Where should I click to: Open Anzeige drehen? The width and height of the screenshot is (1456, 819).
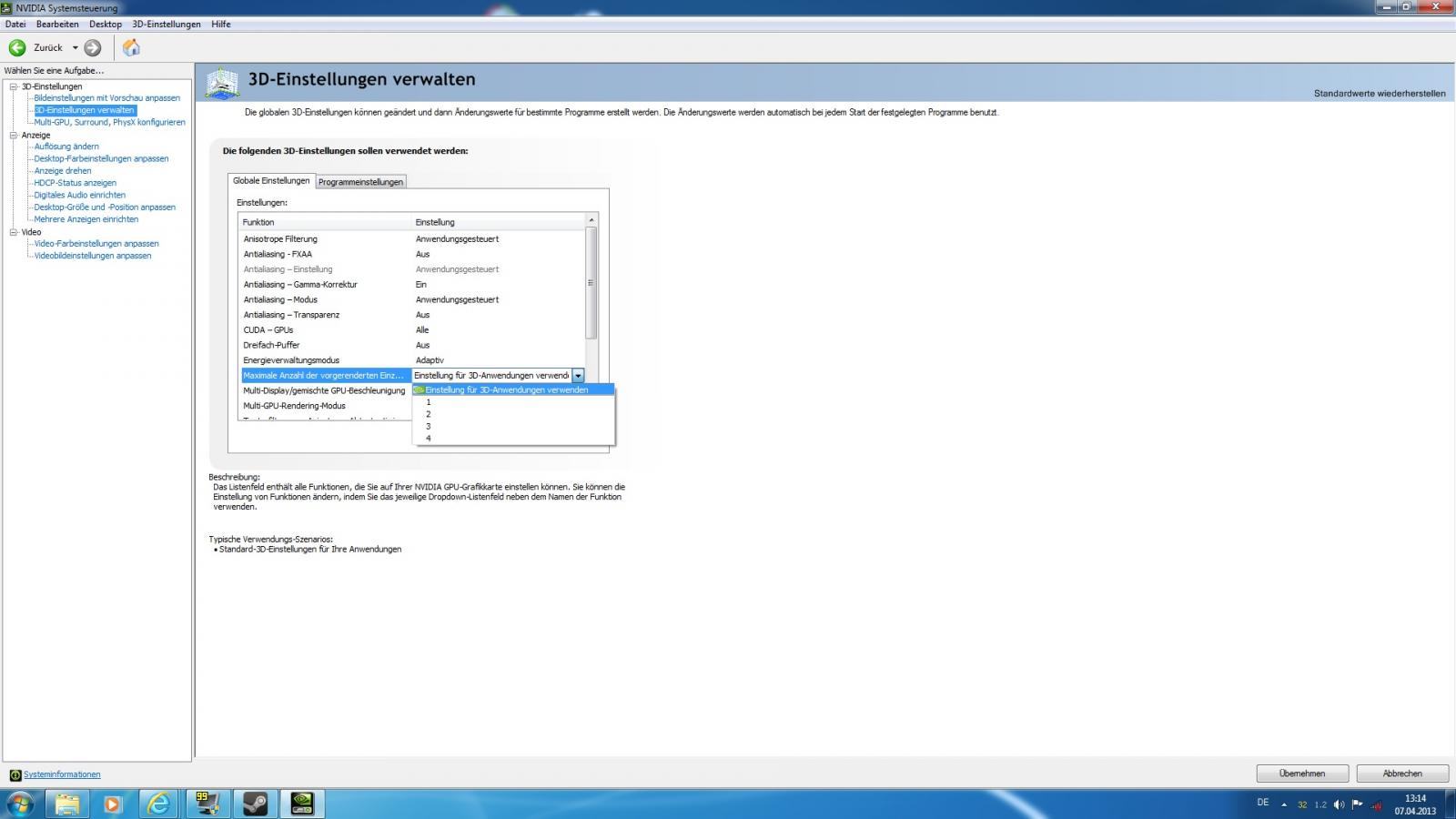[x=63, y=171]
